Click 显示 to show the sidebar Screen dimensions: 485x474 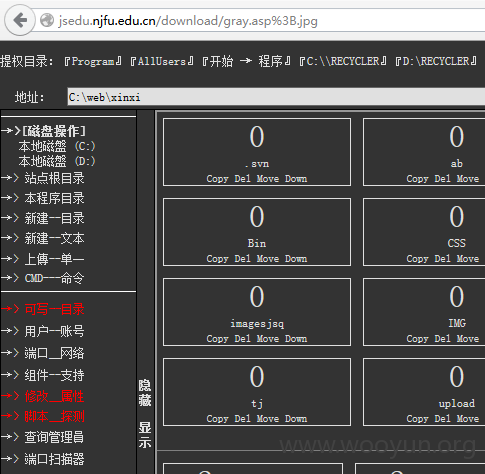(145, 435)
